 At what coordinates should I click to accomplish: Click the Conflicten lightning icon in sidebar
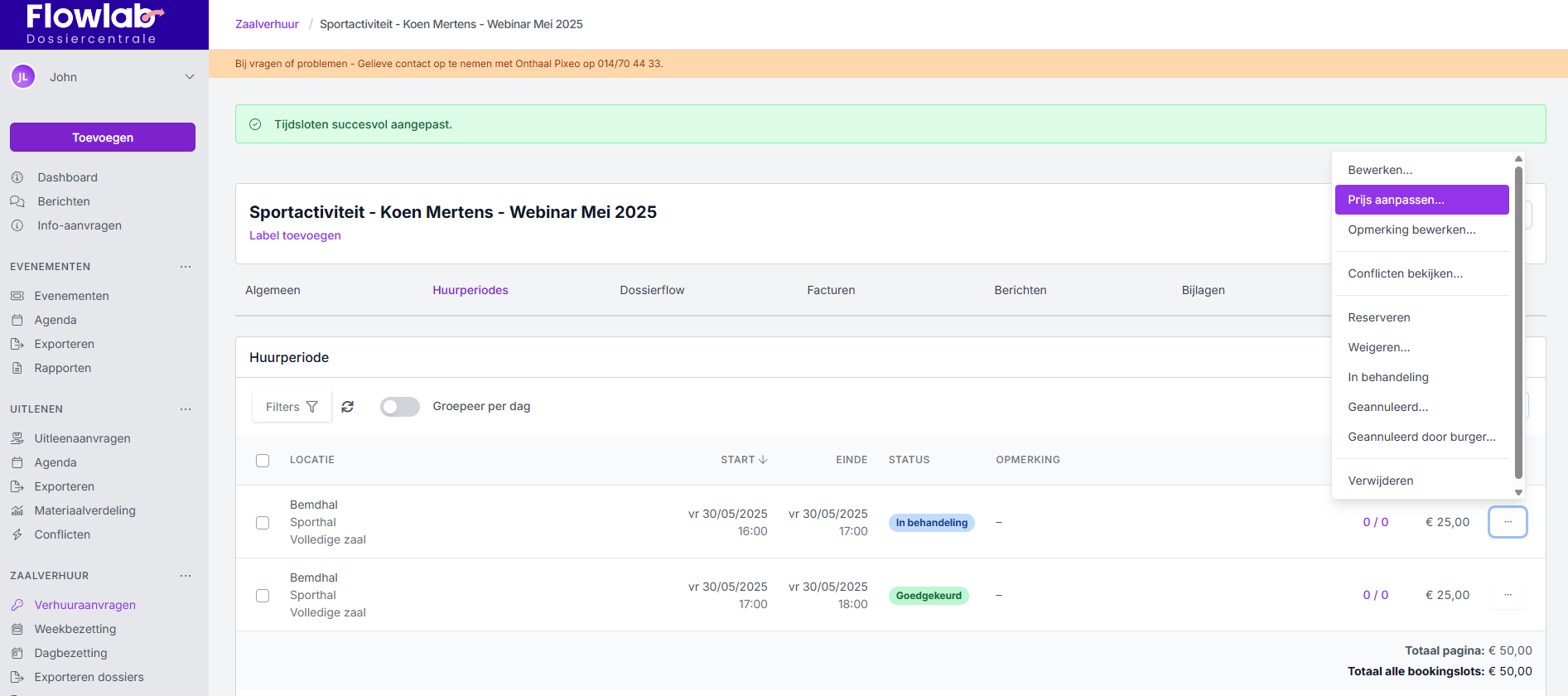tap(17, 534)
